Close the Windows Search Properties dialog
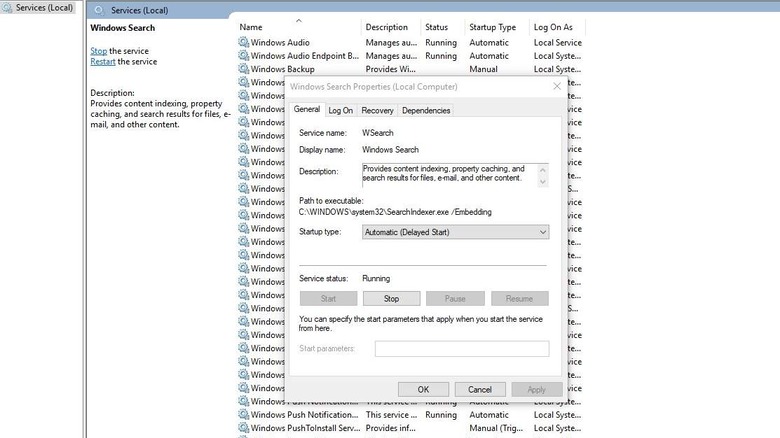This screenshot has height=438, width=780. pyautogui.click(x=557, y=87)
